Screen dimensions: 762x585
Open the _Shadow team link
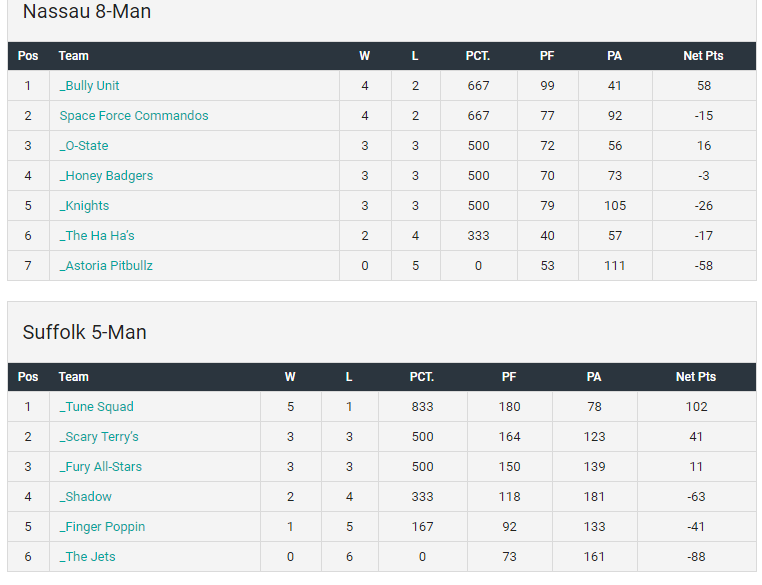pyautogui.click(x=85, y=497)
